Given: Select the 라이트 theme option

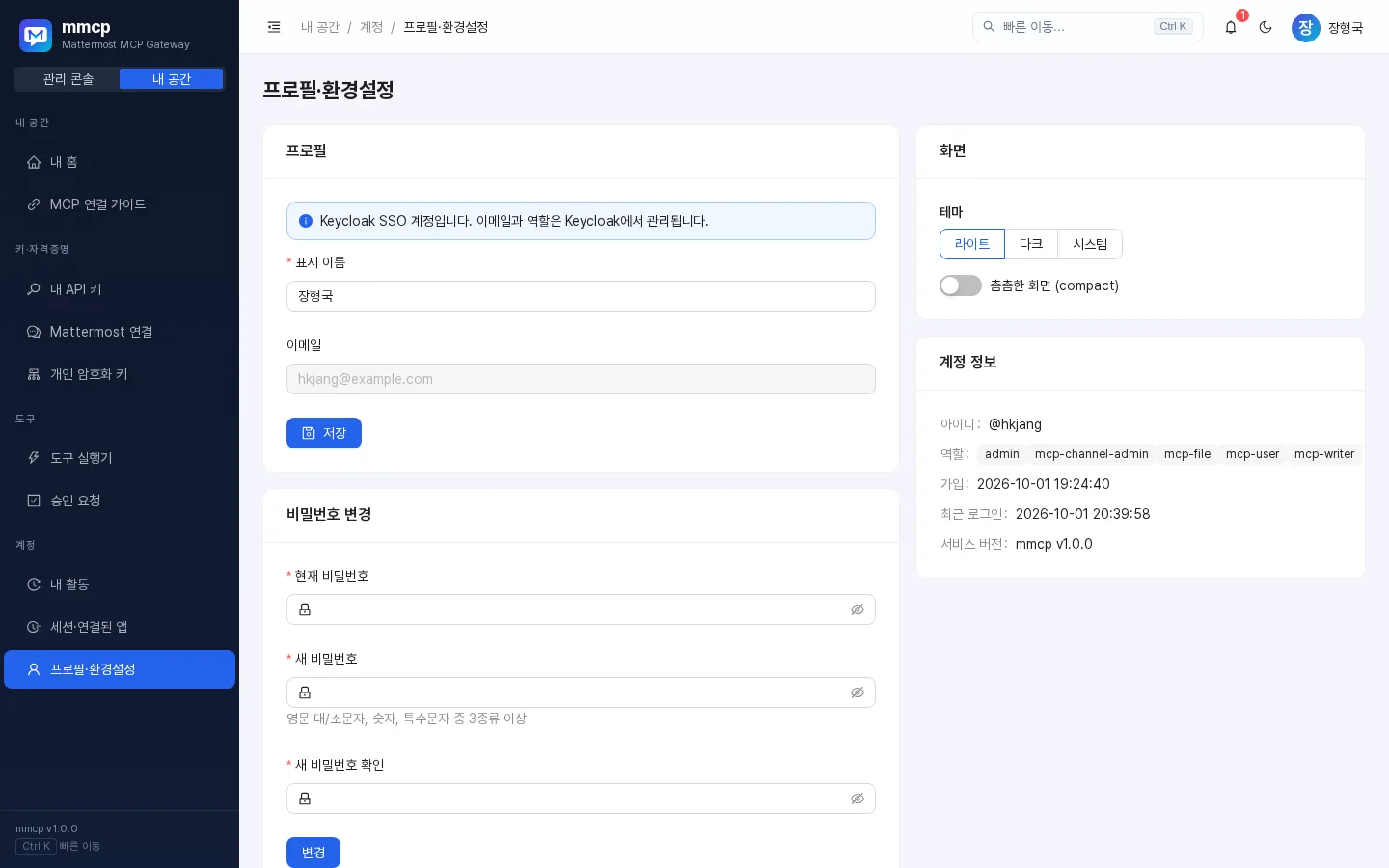Looking at the screenshot, I should click(972, 244).
